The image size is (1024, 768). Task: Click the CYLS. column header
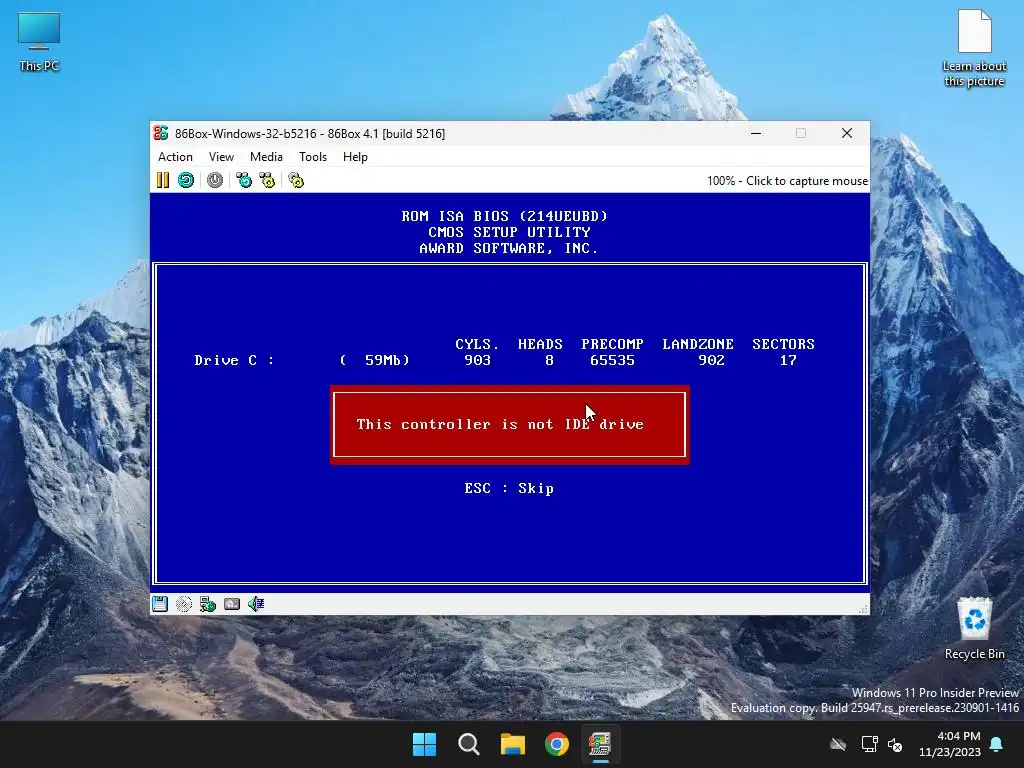pos(477,344)
